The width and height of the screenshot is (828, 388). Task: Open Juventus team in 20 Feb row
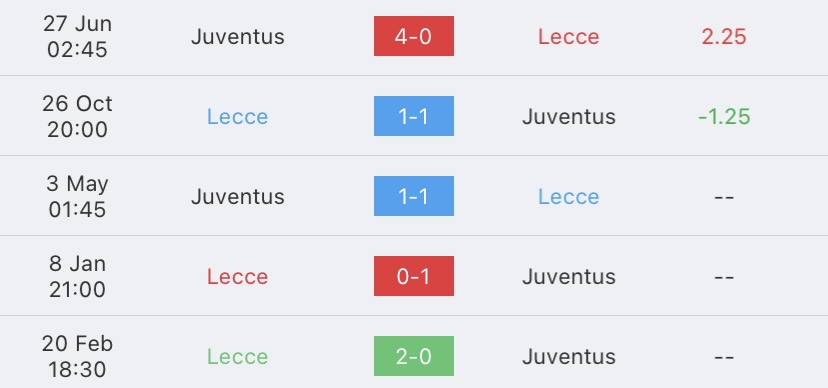pos(569,356)
